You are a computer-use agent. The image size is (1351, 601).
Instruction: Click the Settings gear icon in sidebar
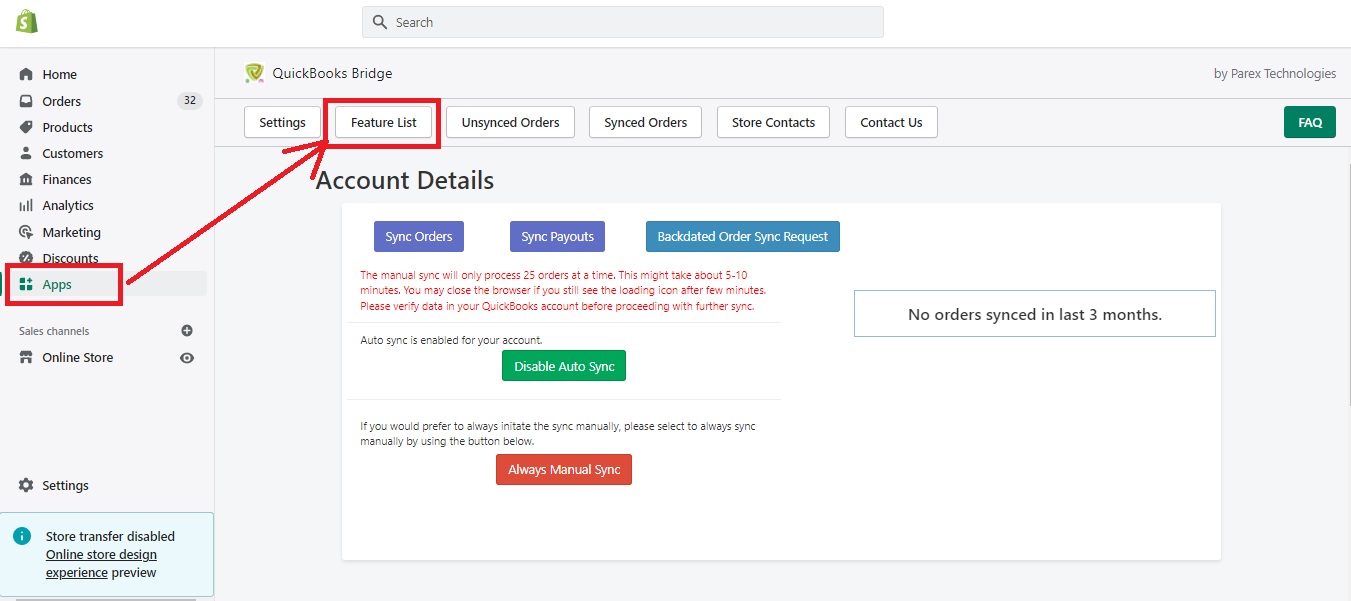pyautogui.click(x=26, y=485)
